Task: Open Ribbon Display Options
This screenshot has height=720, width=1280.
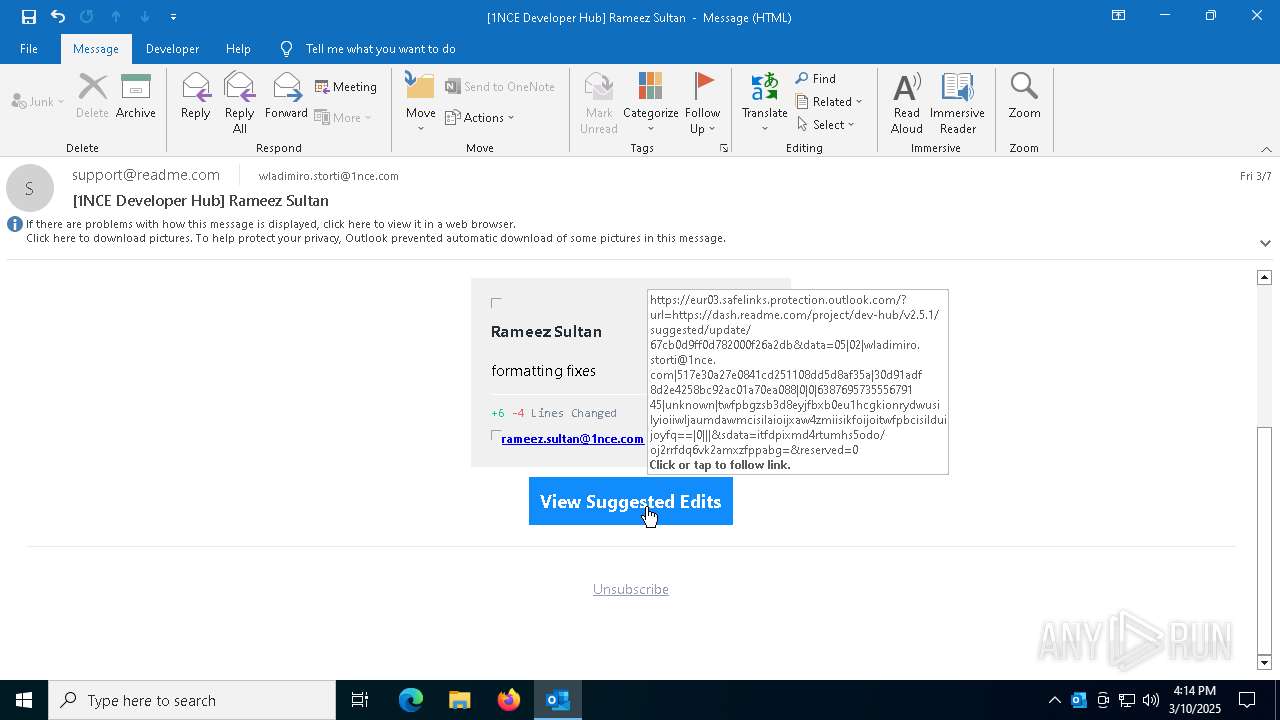Action: point(1118,16)
